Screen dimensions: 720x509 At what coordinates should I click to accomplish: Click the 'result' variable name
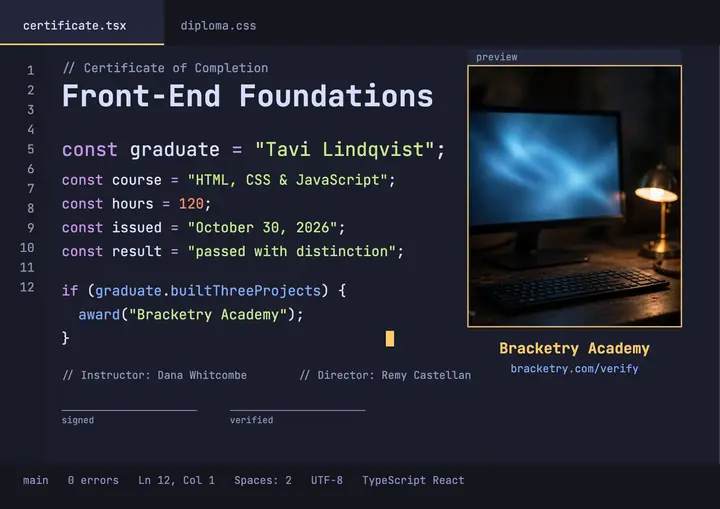137,251
